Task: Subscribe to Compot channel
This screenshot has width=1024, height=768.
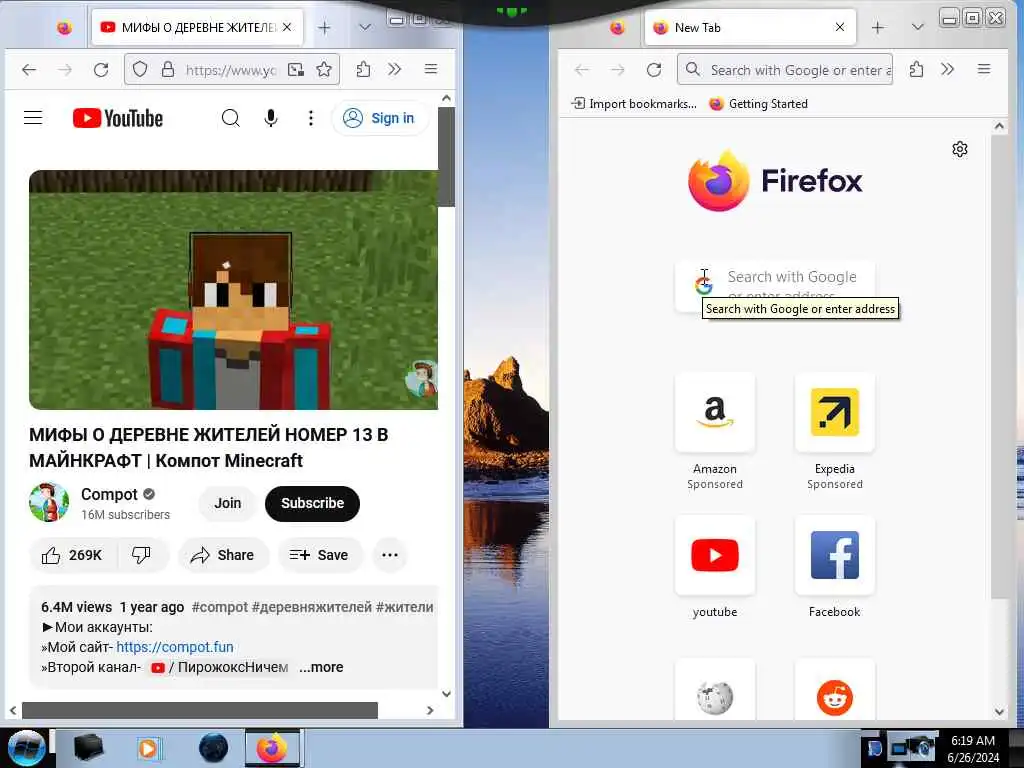Action: tap(312, 504)
